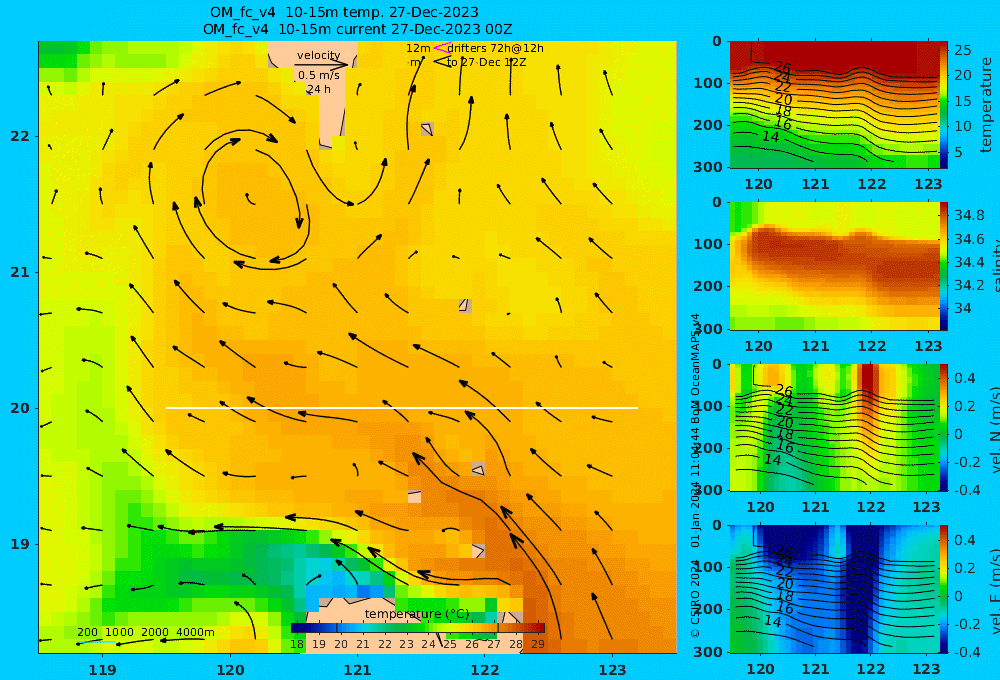Click the "temperature (°C)" colorbar label
Image resolution: width=1000 pixels, height=680 pixels.
click(417, 614)
